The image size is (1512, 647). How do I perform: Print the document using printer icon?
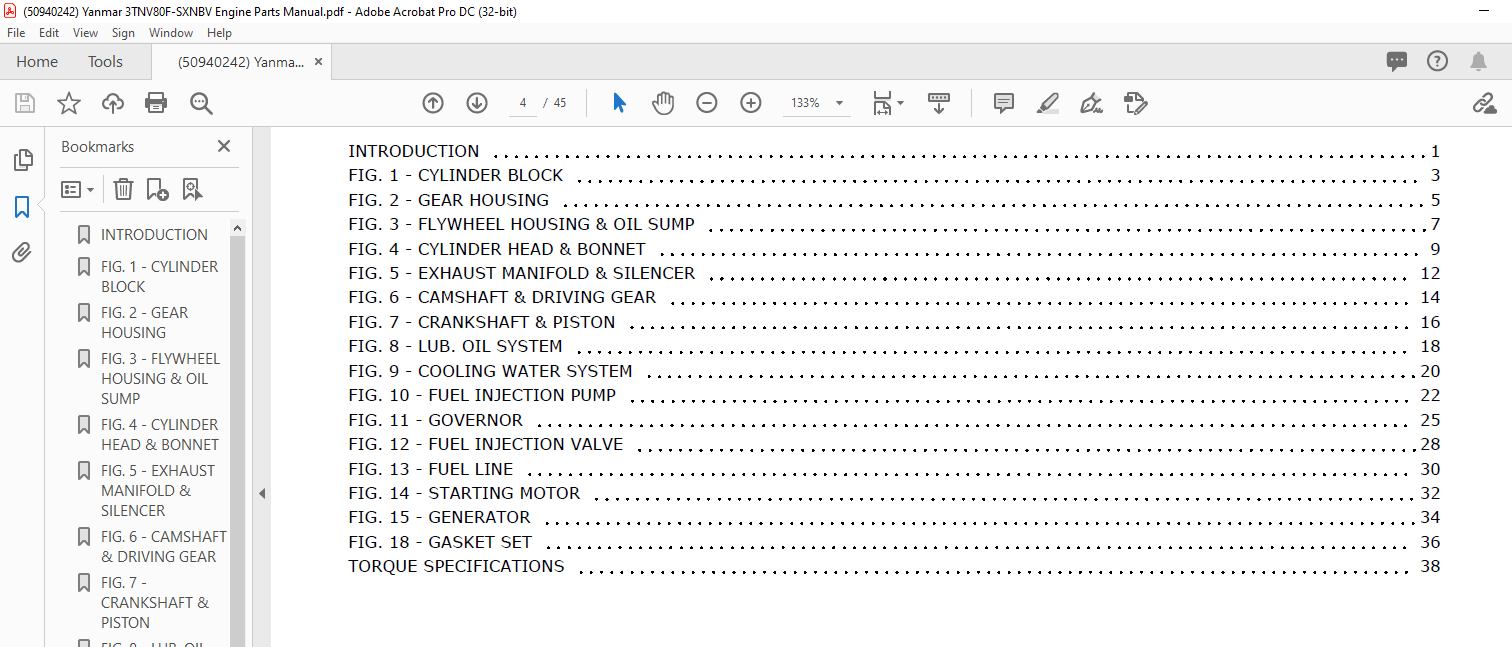[x=156, y=103]
